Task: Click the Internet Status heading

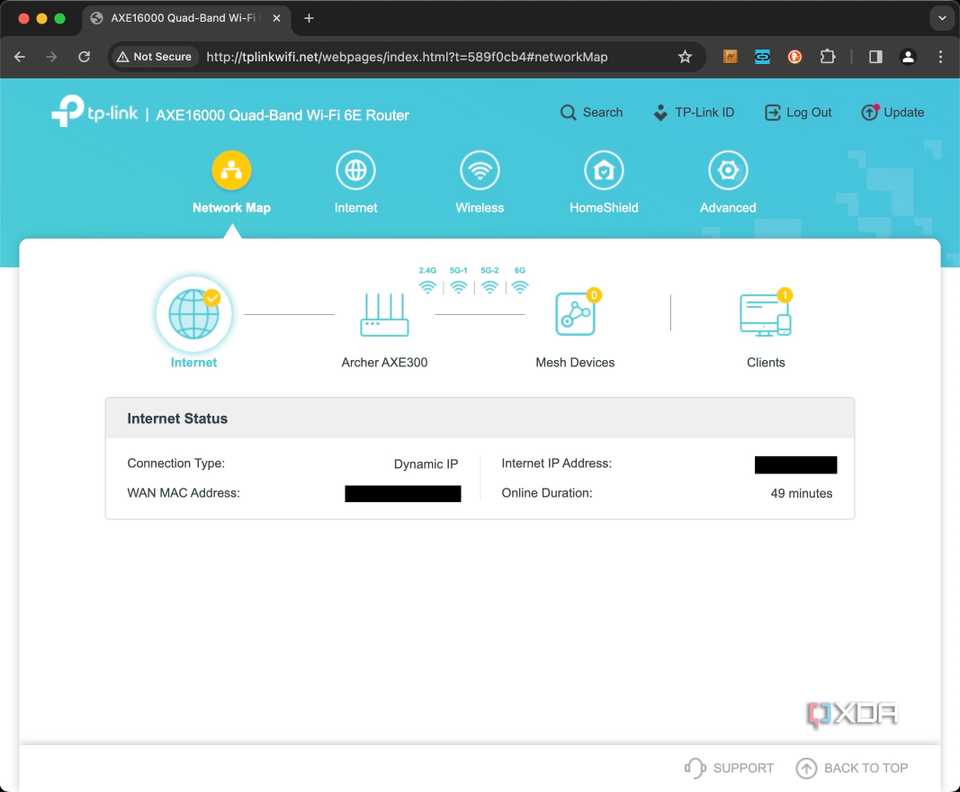Action: pos(178,419)
